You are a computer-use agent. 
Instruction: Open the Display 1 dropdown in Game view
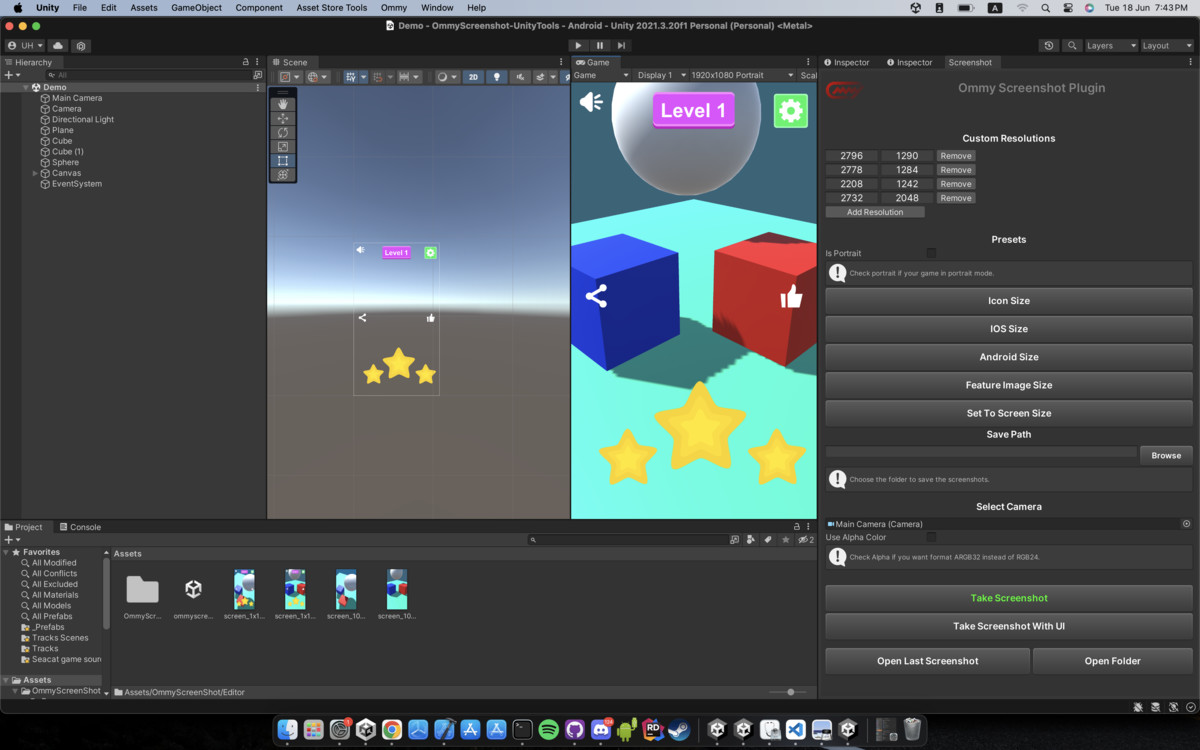click(x=660, y=75)
